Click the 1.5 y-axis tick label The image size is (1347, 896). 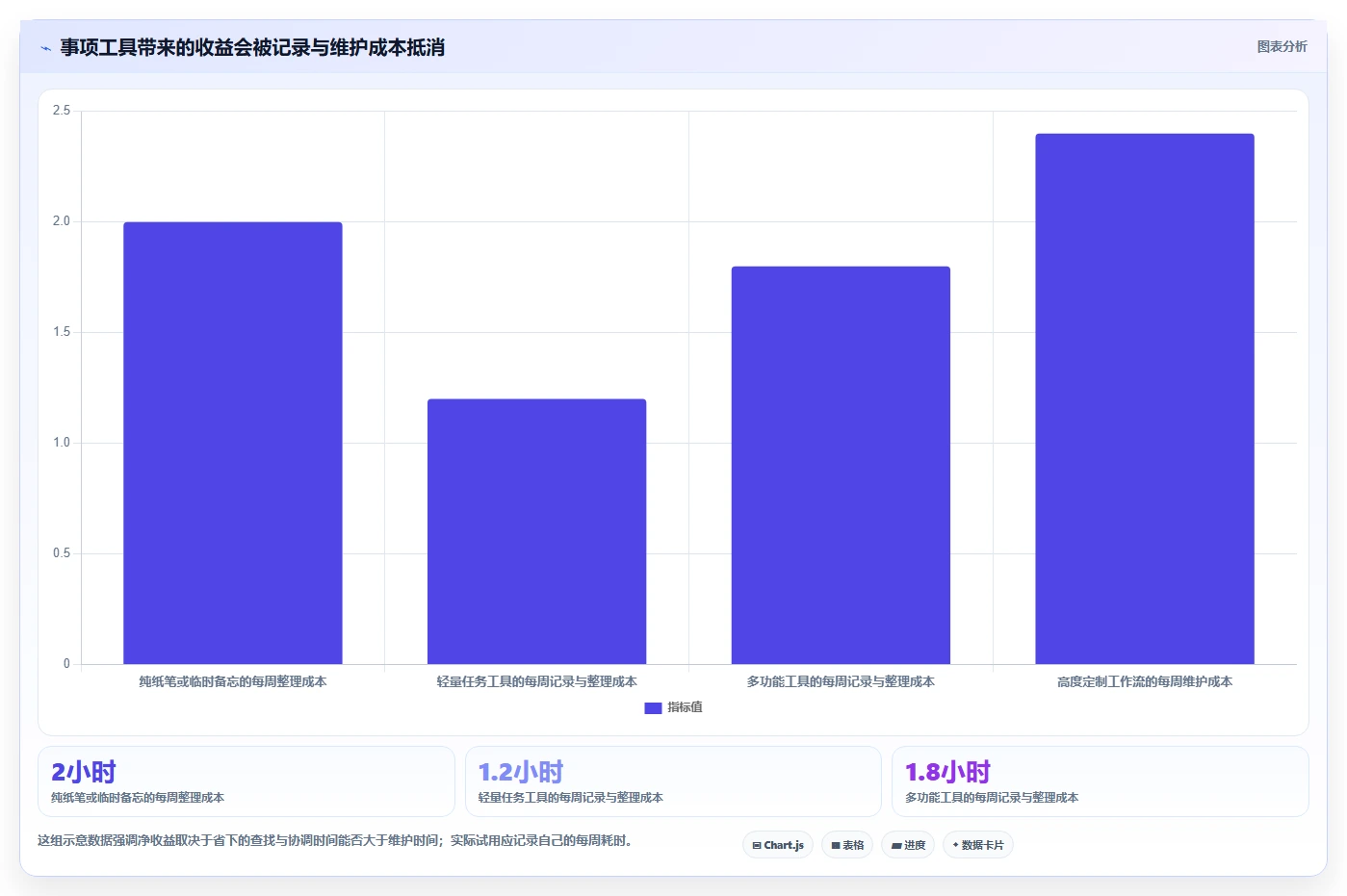click(62, 332)
